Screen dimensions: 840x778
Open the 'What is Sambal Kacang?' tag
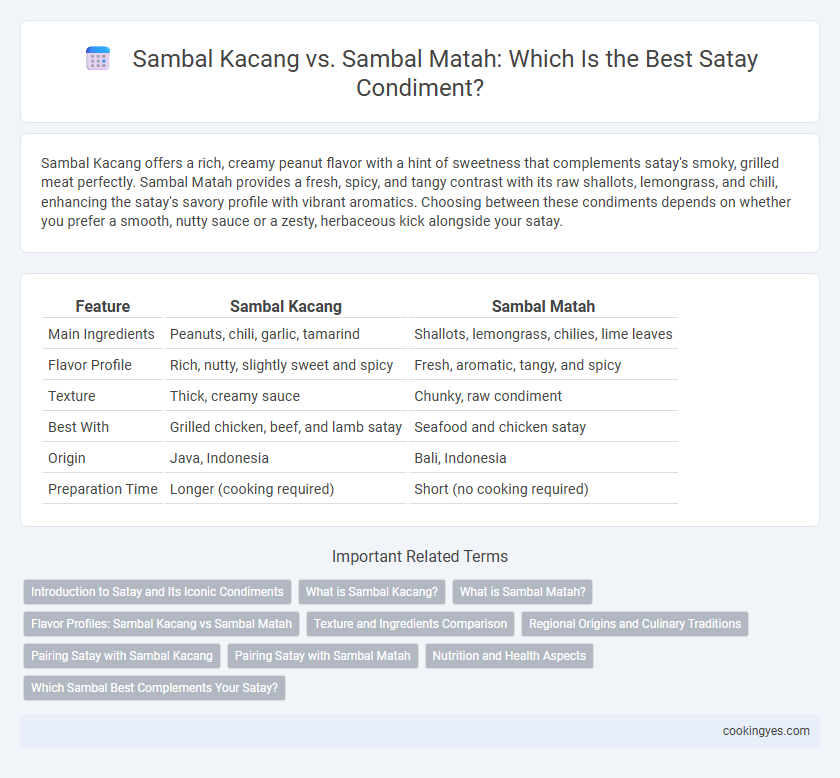372,592
